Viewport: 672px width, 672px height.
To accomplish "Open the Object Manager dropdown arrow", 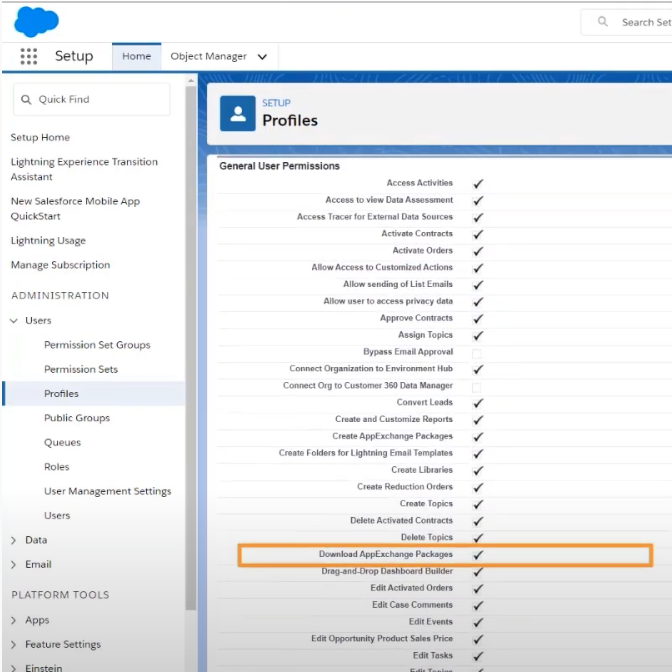I will 262,57.
